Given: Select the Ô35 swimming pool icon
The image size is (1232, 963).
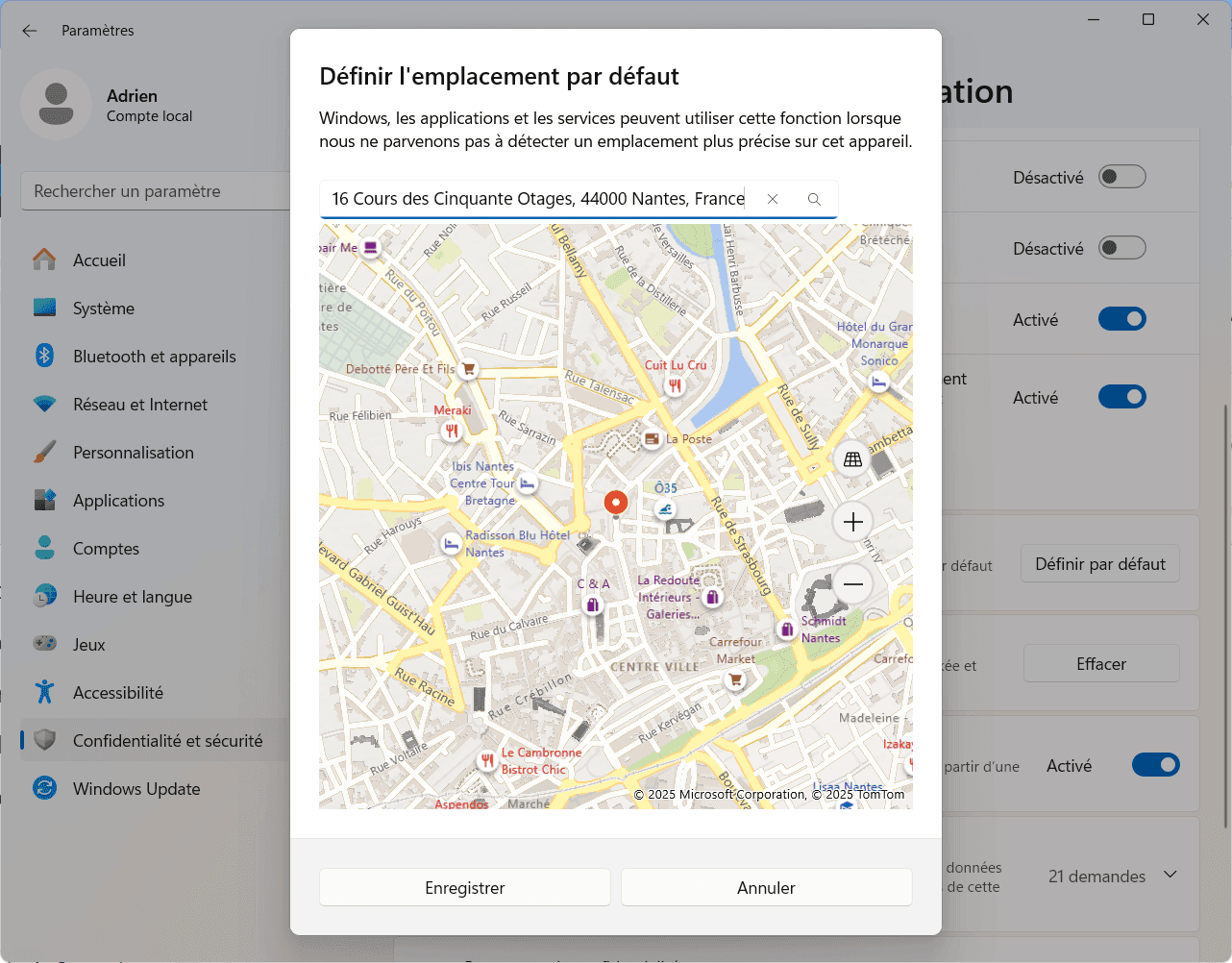Looking at the screenshot, I should click(666, 508).
